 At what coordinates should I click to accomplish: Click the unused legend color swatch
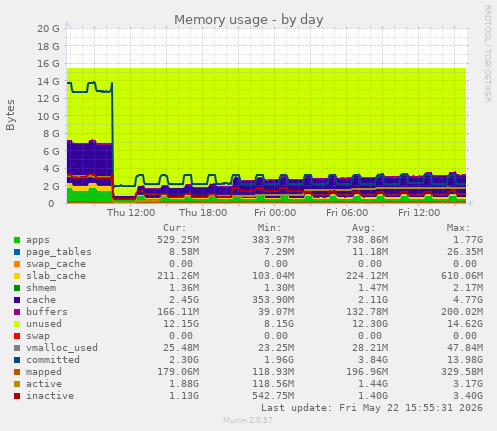(17, 324)
